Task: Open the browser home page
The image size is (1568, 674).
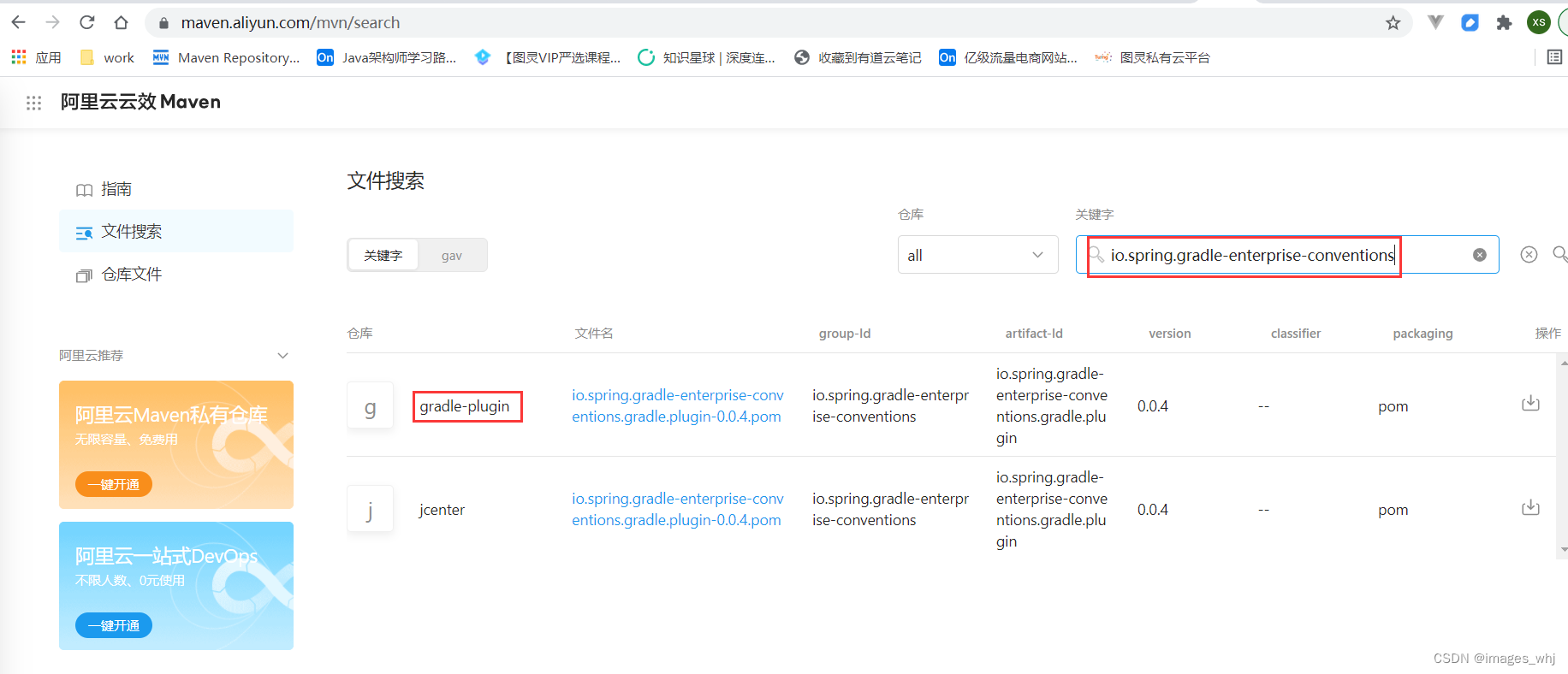Action: point(121,22)
